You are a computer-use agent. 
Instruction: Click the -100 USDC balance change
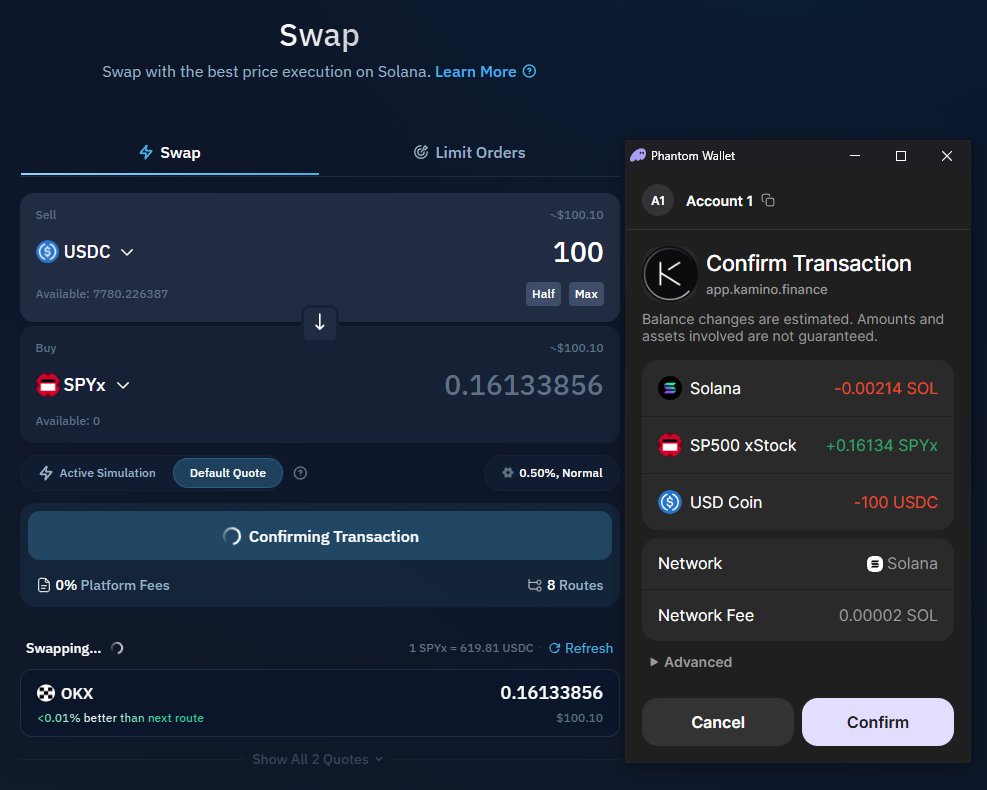tap(896, 502)
